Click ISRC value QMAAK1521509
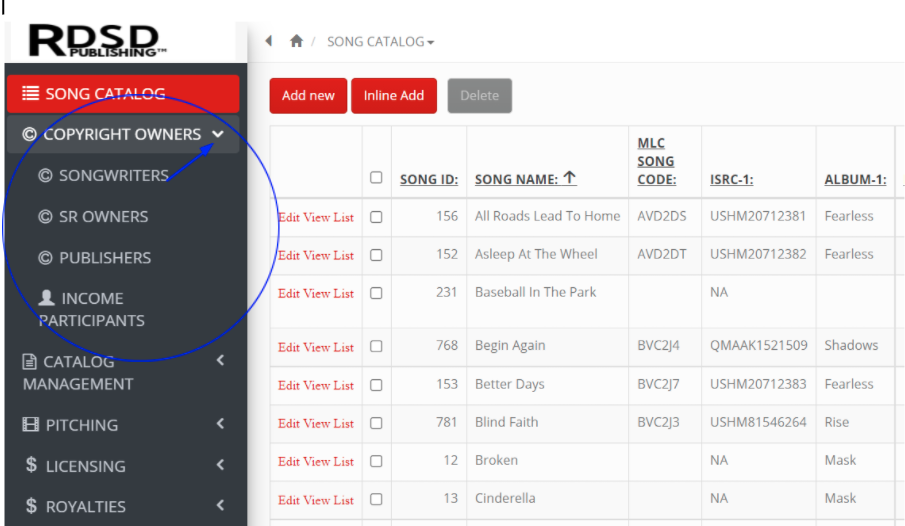This screenshot has height=526, width=905. pos(758,346)
